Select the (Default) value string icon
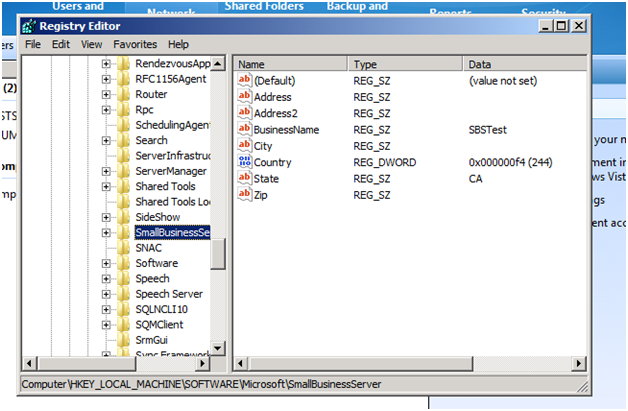Viewport: 628px width, 411px height. 244,80
